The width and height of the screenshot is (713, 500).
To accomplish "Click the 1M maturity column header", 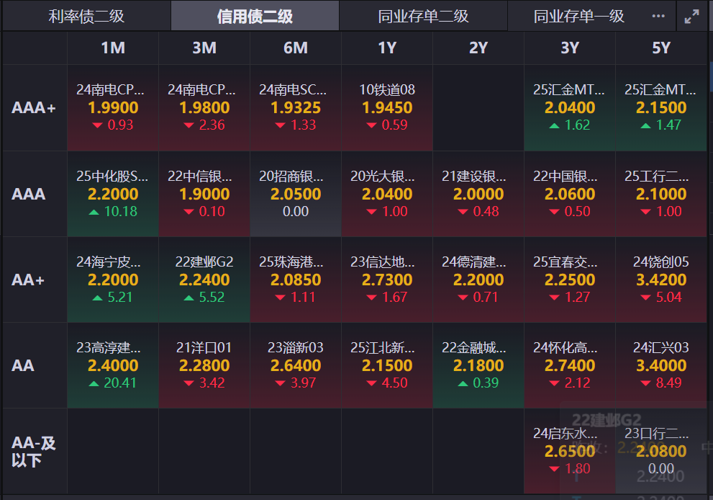I will tap(113, 48).
